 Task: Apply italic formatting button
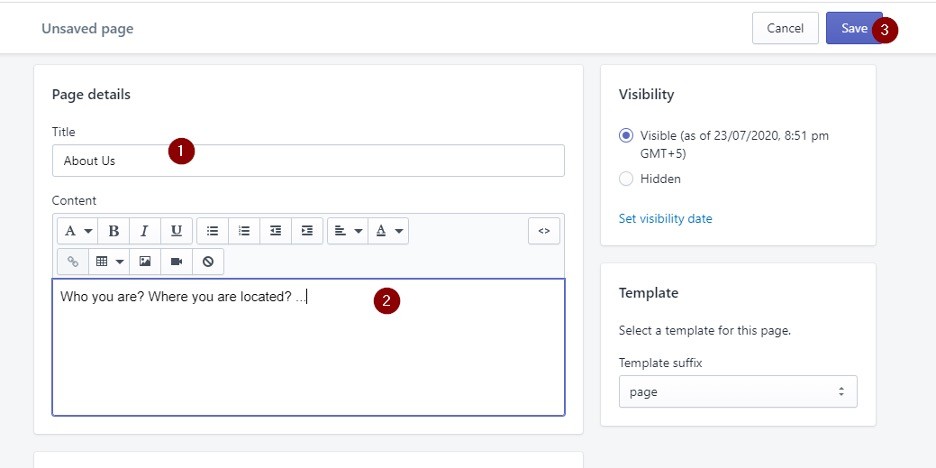pos(144,231)
